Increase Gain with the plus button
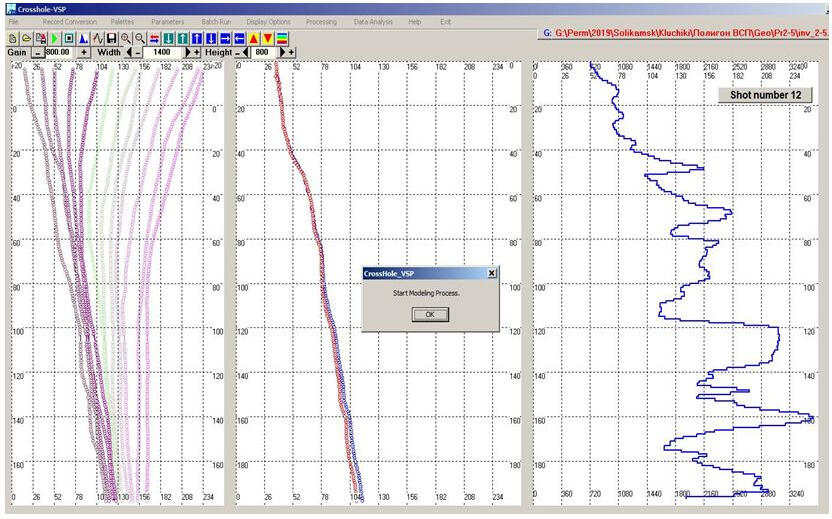Viewport: 832px width, 519px height. 84,51
